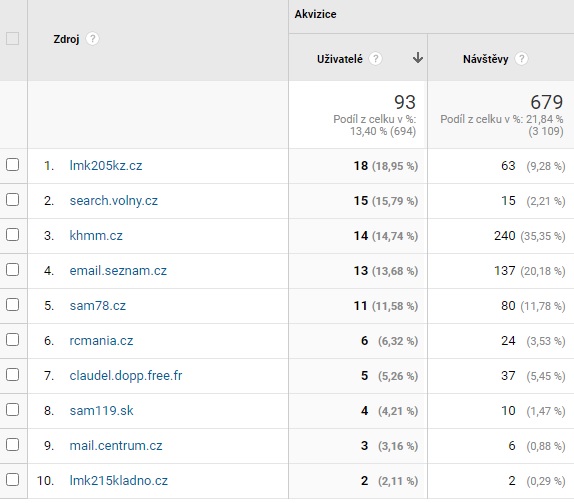Follow the sam78.cz source link

(x=97, y=305)
